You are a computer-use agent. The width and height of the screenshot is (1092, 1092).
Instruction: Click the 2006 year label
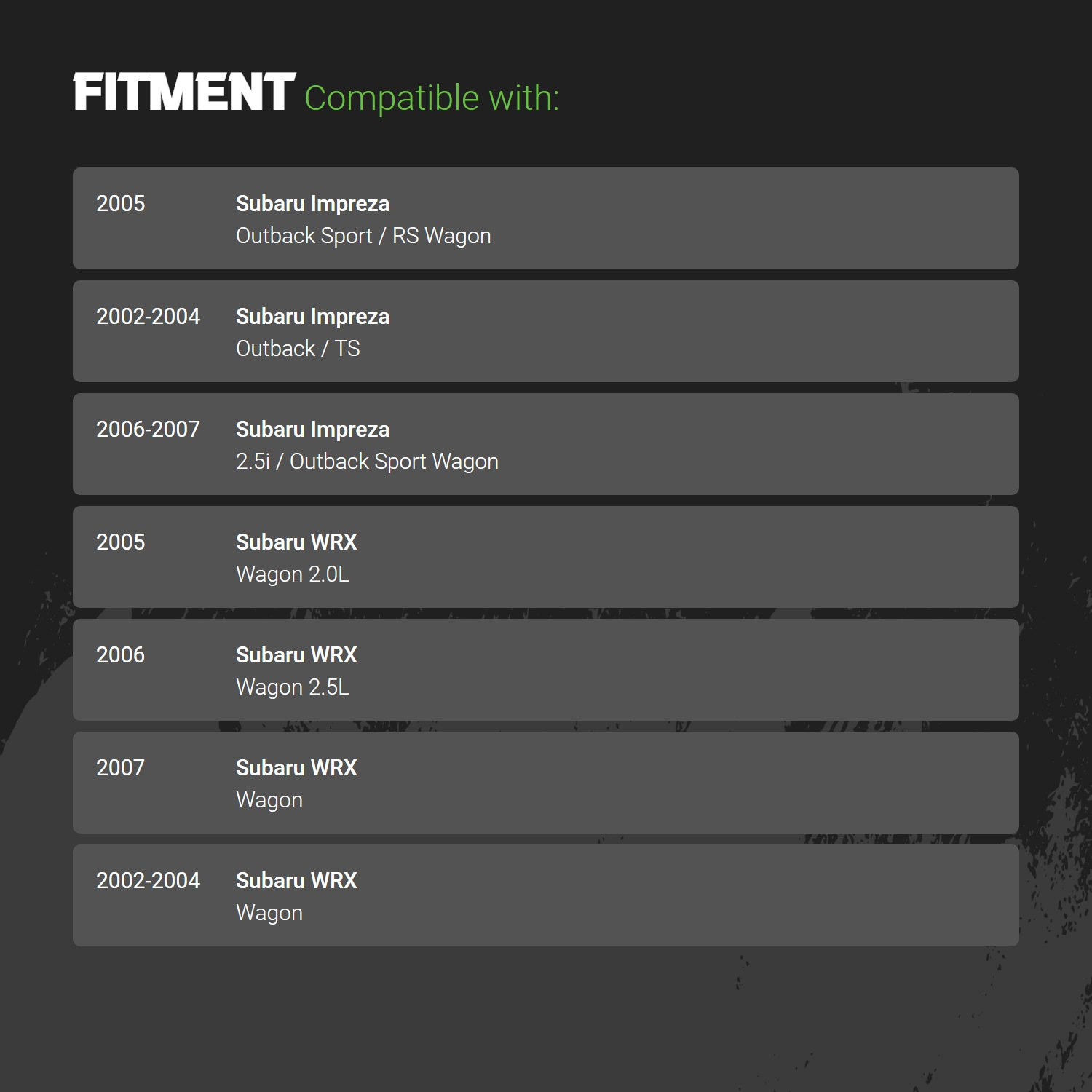point(121,655)
